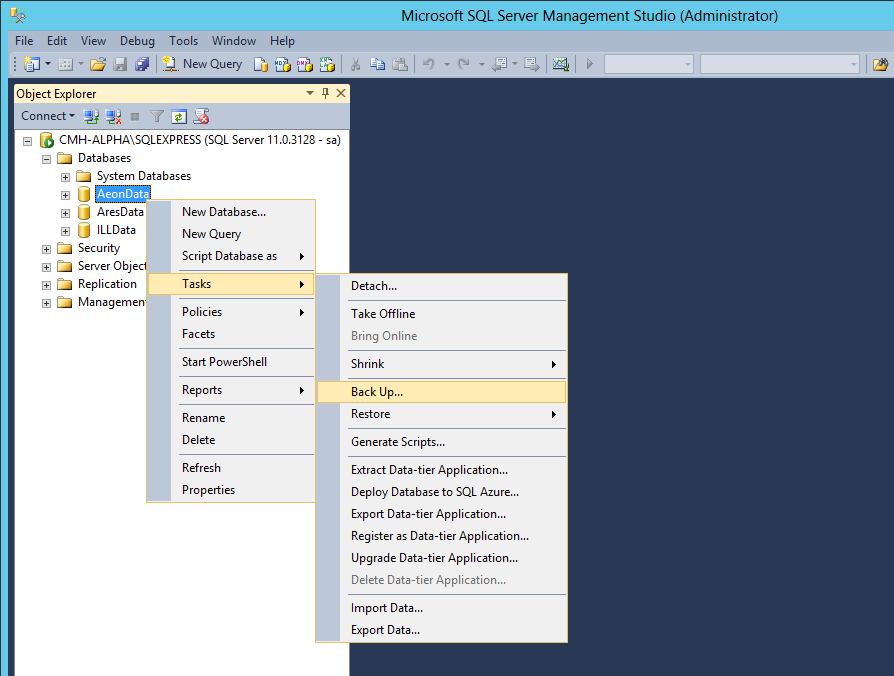Select the Analysis Services MDX Query icon

pos(283,63)
